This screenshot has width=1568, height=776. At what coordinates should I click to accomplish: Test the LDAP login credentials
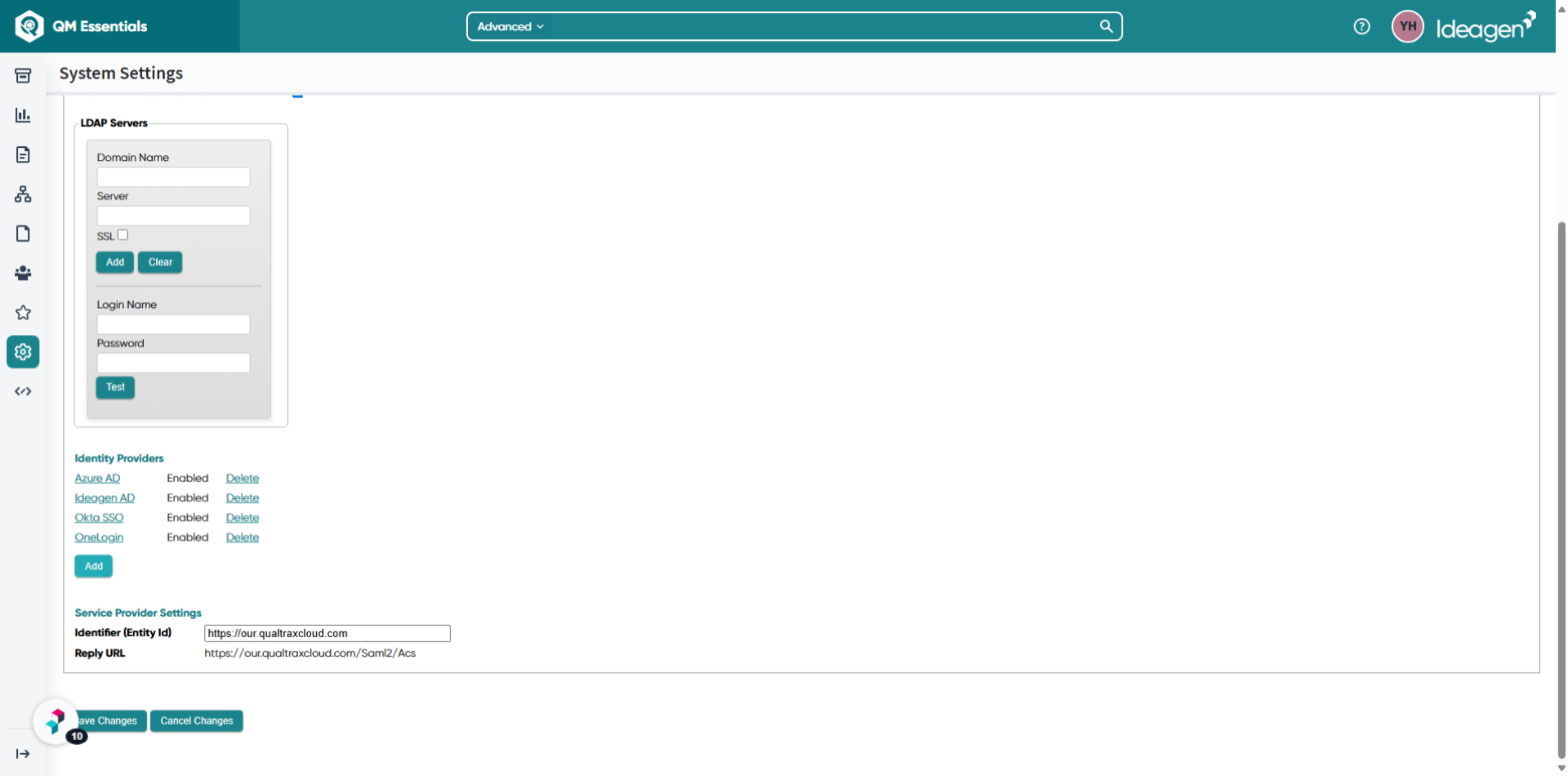coord(115,387)
